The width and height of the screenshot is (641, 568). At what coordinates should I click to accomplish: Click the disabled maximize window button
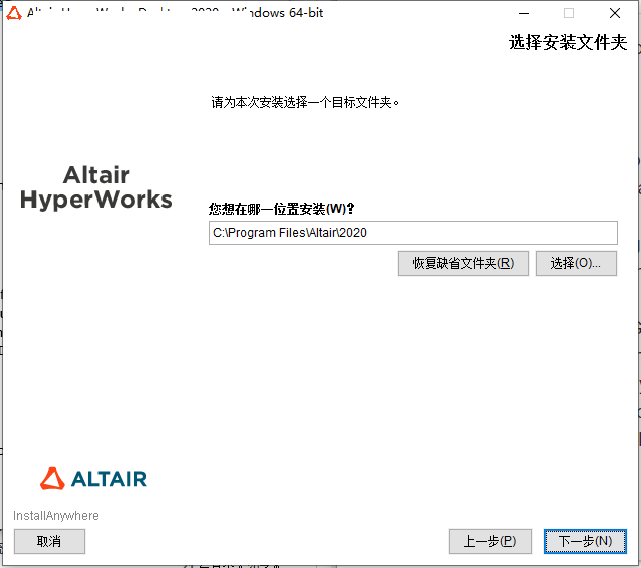tap(569, 13)
